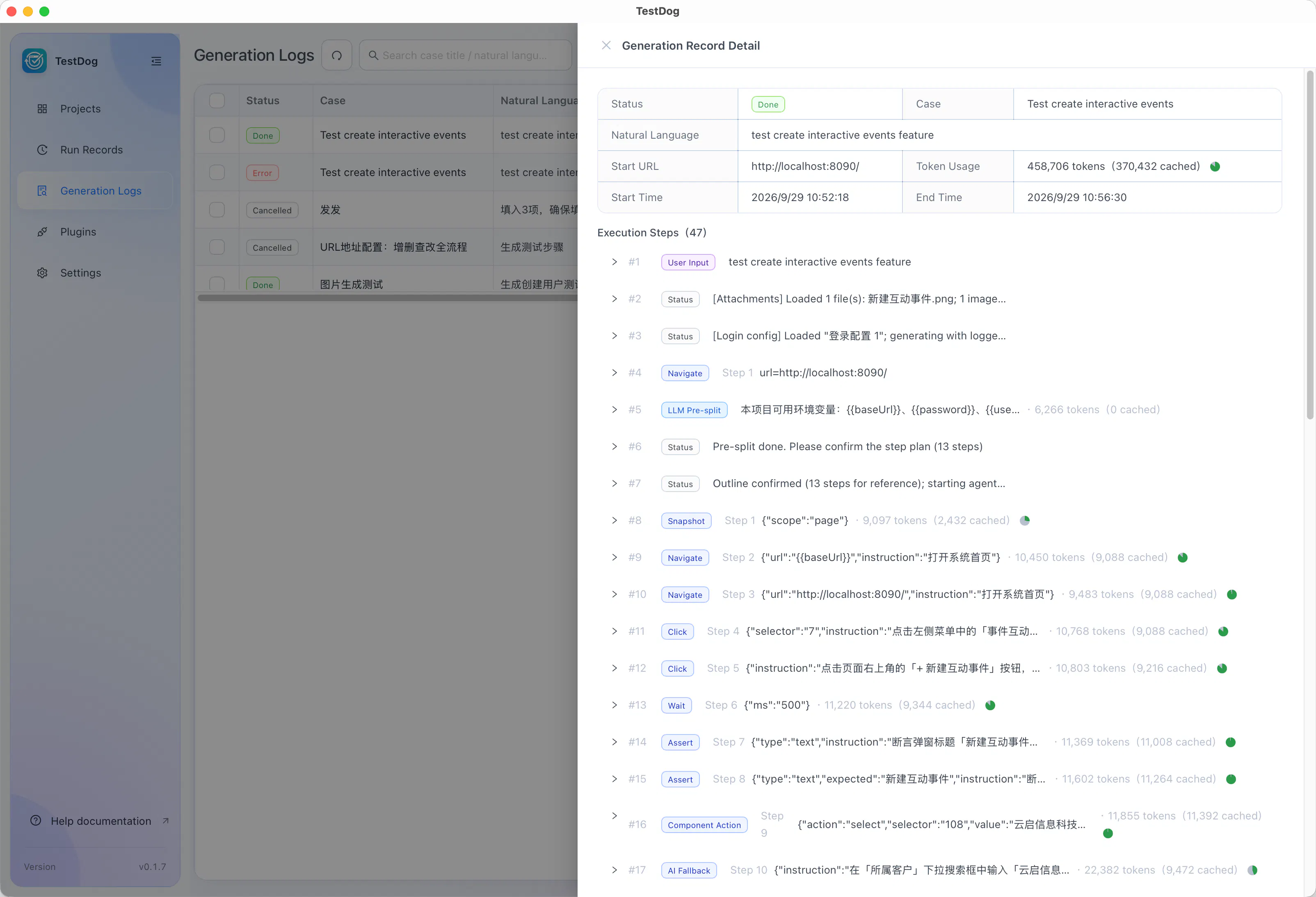Expand step #4 Navigate to localhost

(615, 373)
